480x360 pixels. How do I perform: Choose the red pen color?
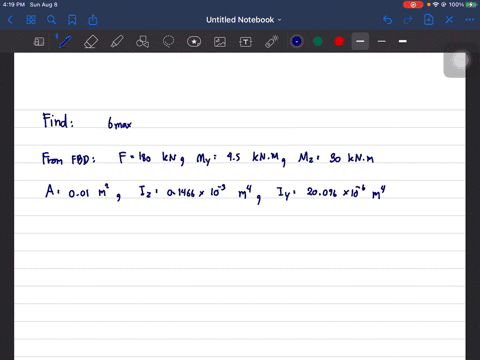point(339,41)
